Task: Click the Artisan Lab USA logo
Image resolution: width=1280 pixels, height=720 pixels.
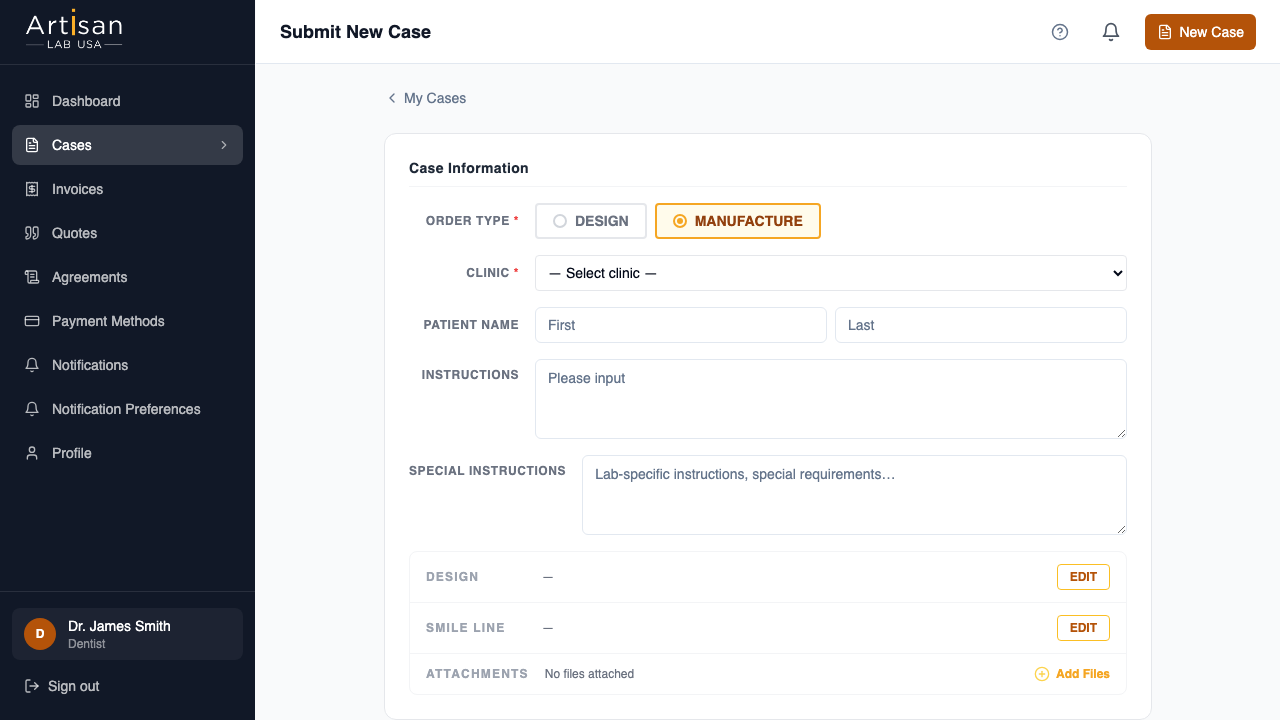Action: [74, 31]
